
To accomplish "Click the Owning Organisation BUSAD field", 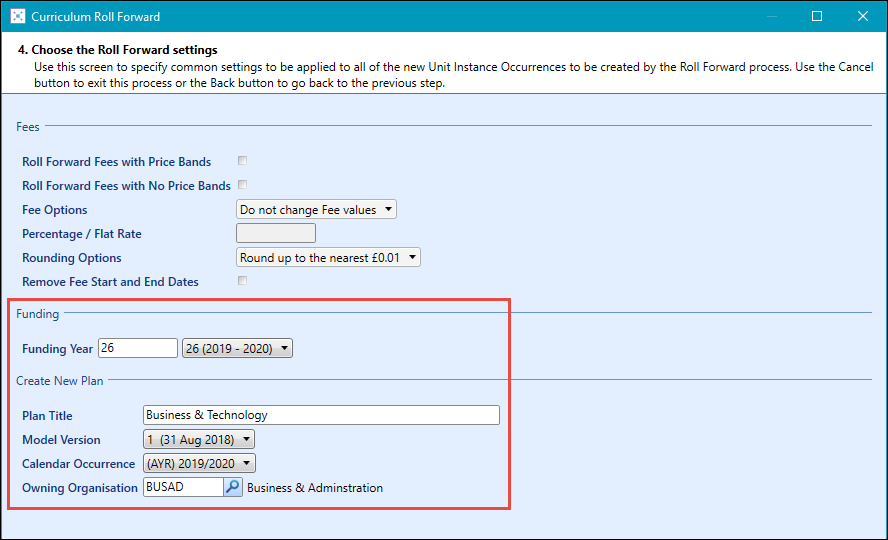I will 183,487.
